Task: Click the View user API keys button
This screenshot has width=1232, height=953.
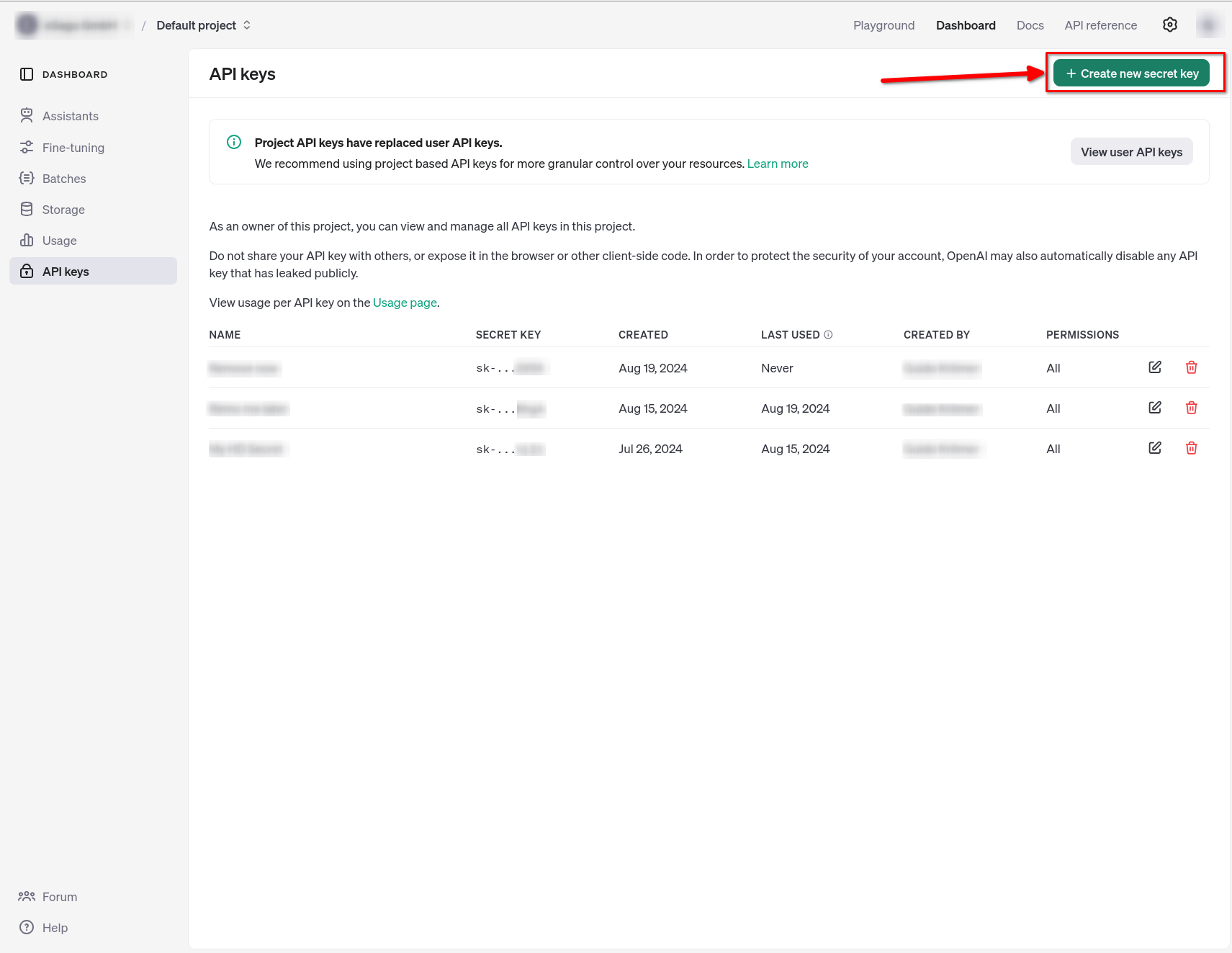Action: pyautogui.click(x=1131, y=152)
